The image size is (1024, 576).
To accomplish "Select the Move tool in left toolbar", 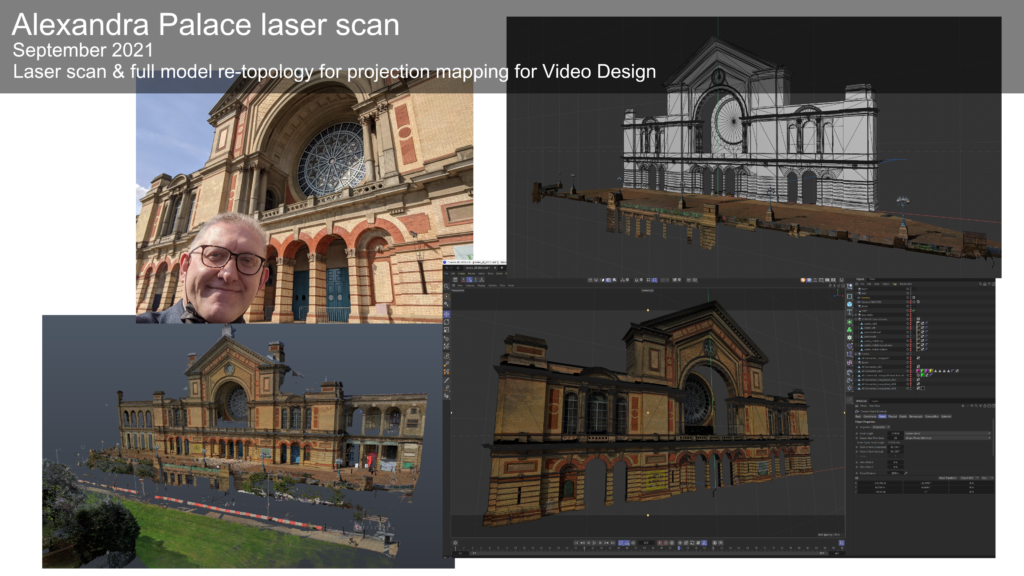I will coord(447,314).
